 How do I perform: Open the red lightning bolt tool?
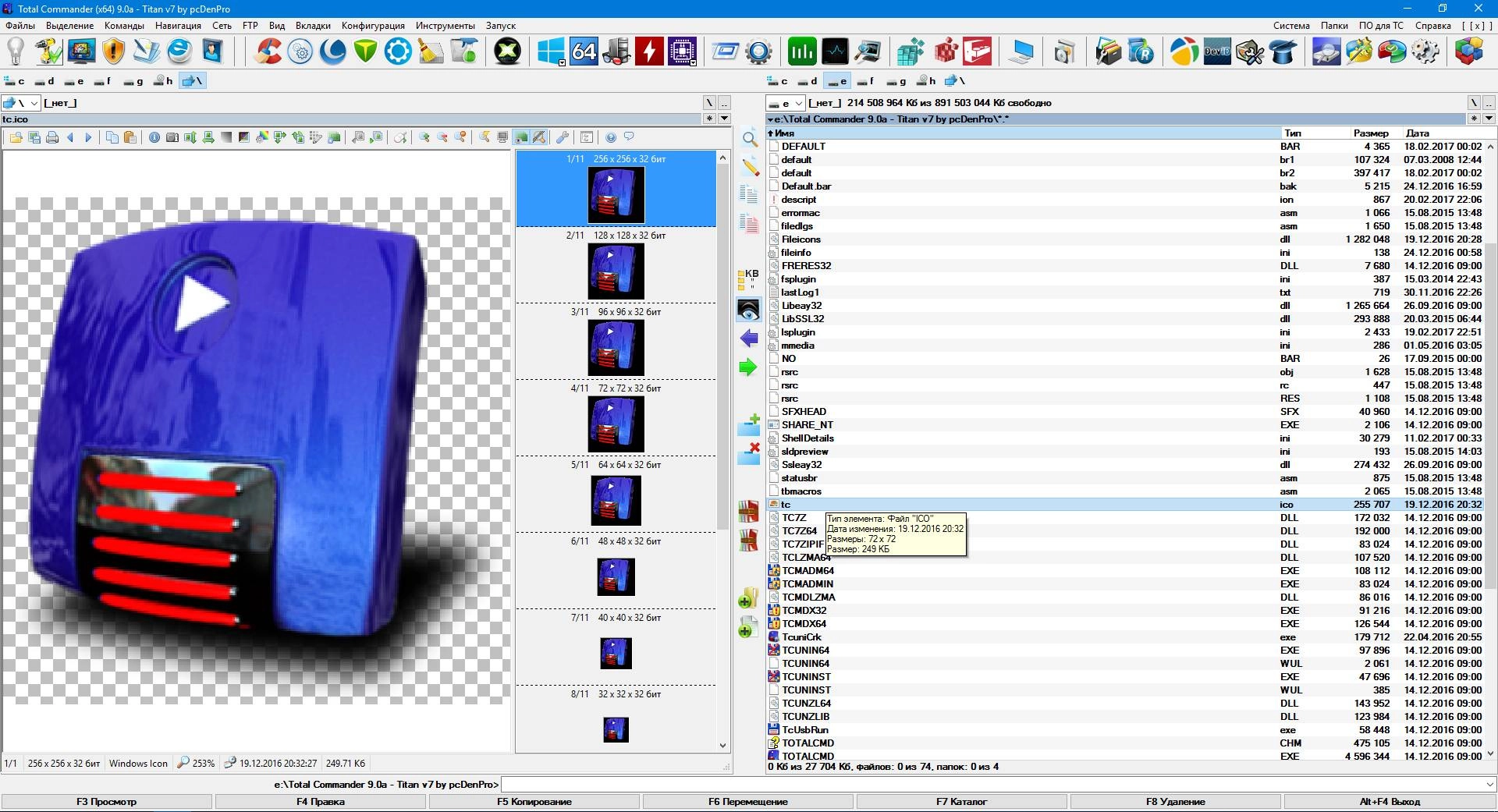click(x=649, y=52)
